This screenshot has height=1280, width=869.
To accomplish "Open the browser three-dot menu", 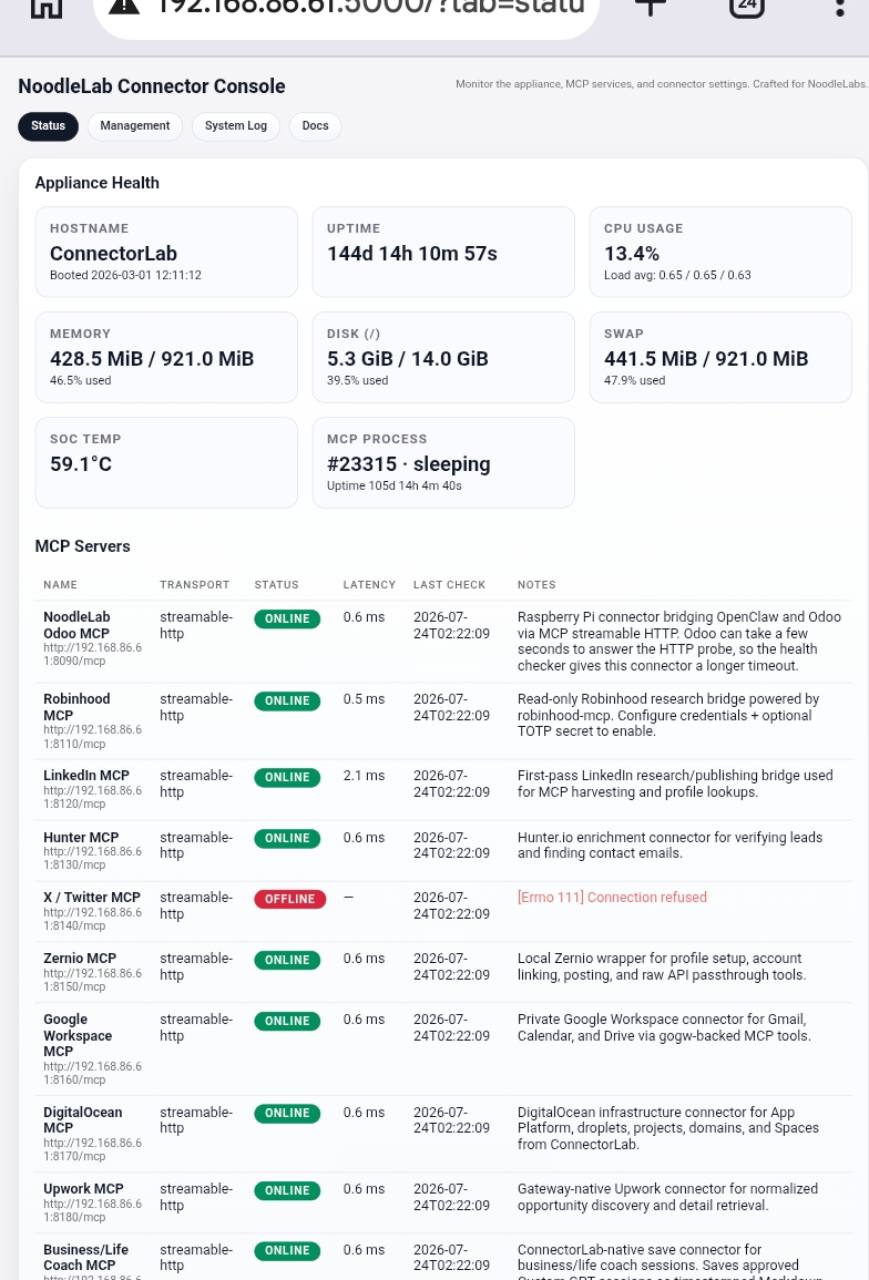I will 840,7.
